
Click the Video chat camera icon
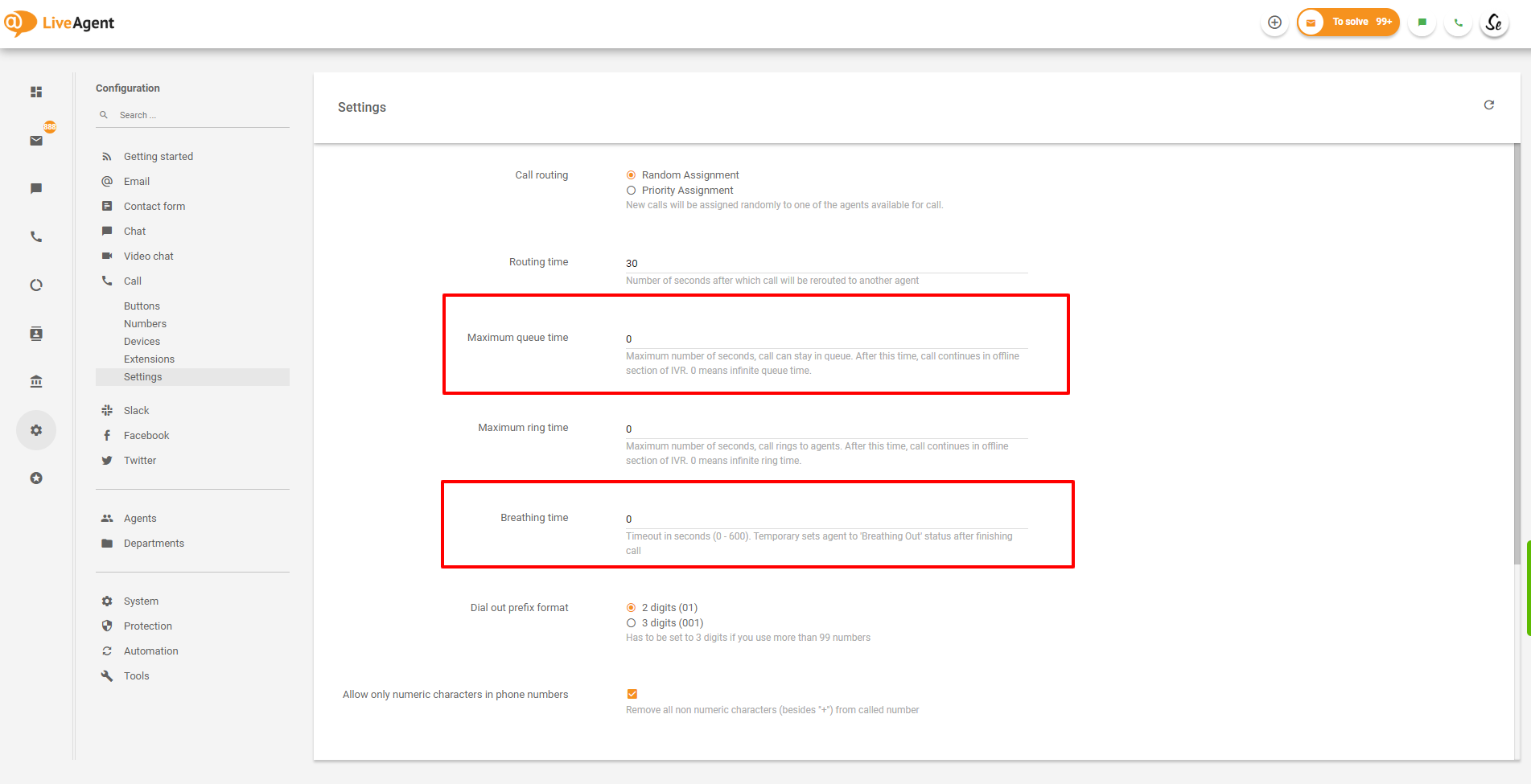click(x=107, y=257)
